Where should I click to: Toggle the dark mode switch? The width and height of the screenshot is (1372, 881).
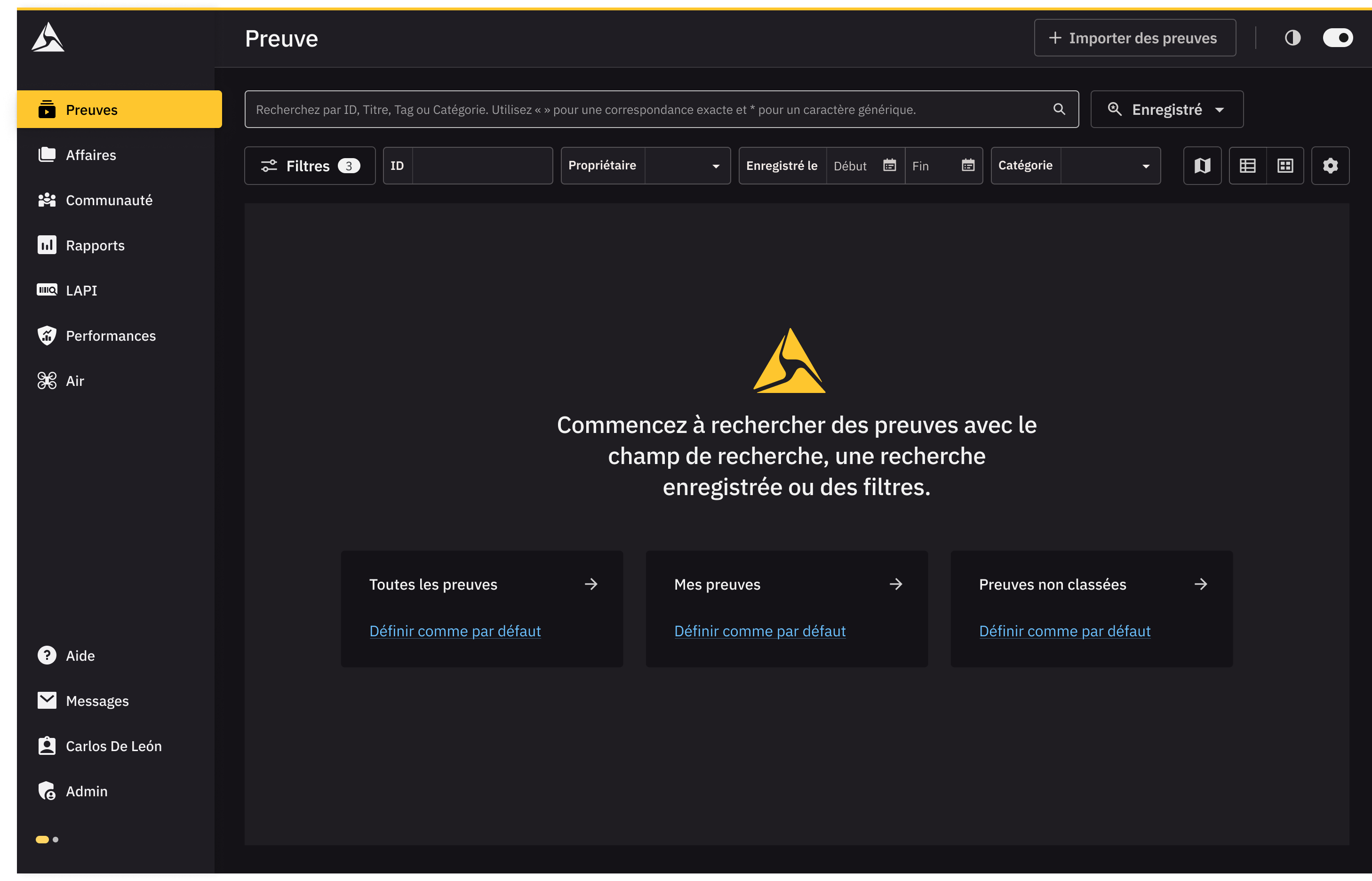pyautogui.click(x=1337, y=38)
